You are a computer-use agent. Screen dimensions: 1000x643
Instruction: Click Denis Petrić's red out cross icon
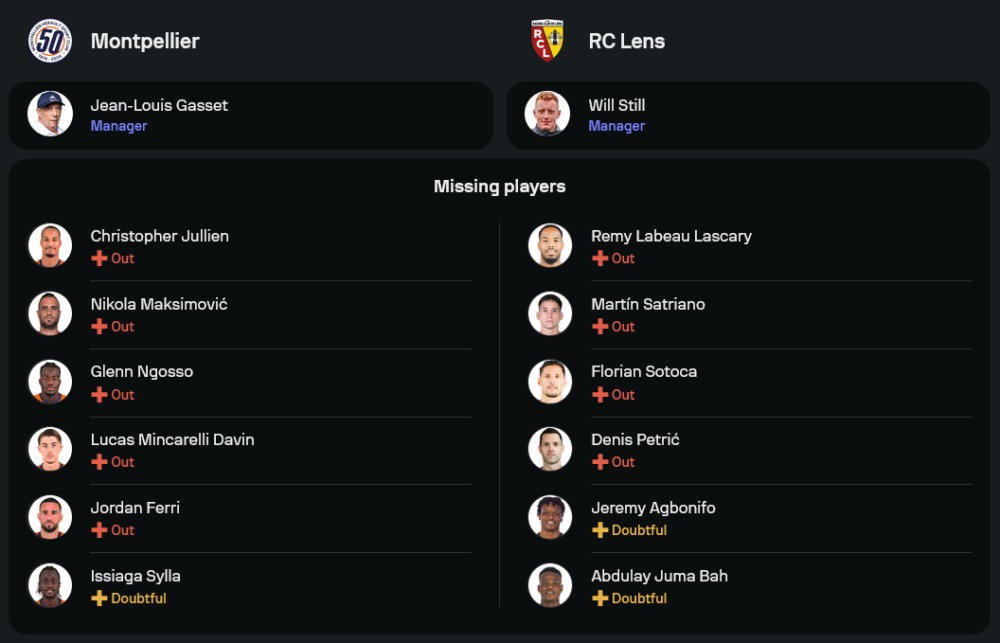pos(599,462)
